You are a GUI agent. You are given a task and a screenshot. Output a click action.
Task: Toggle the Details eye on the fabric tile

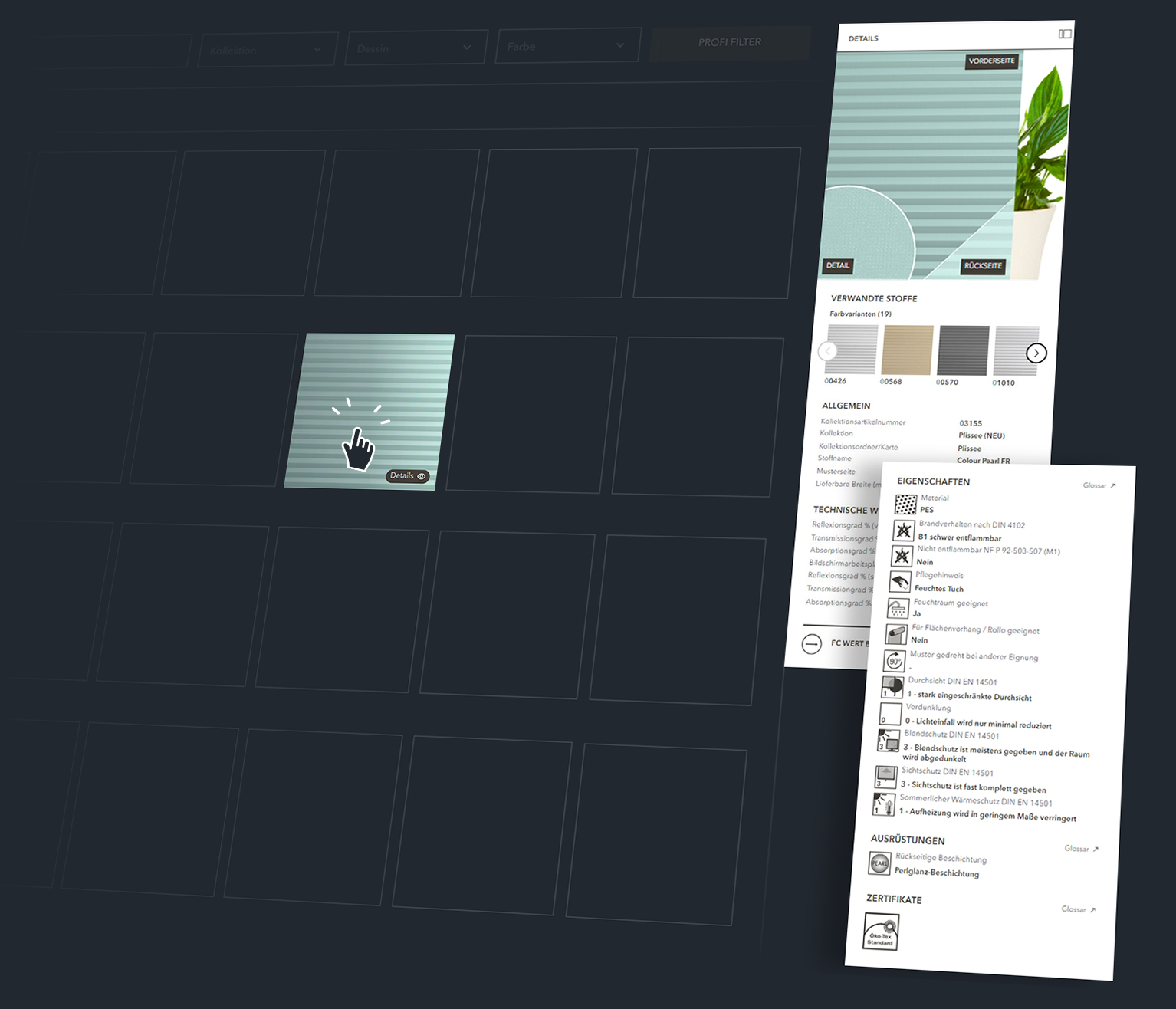[407, 476]
